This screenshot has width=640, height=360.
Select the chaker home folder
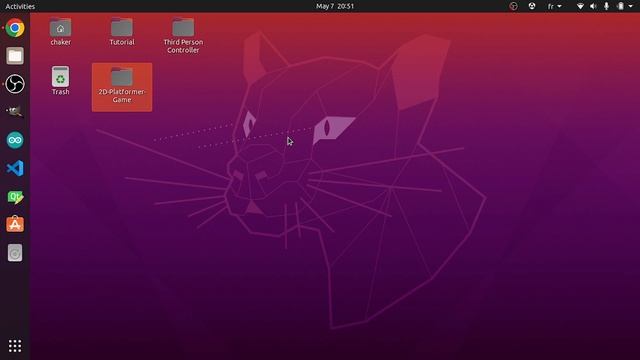pos(60,32)
